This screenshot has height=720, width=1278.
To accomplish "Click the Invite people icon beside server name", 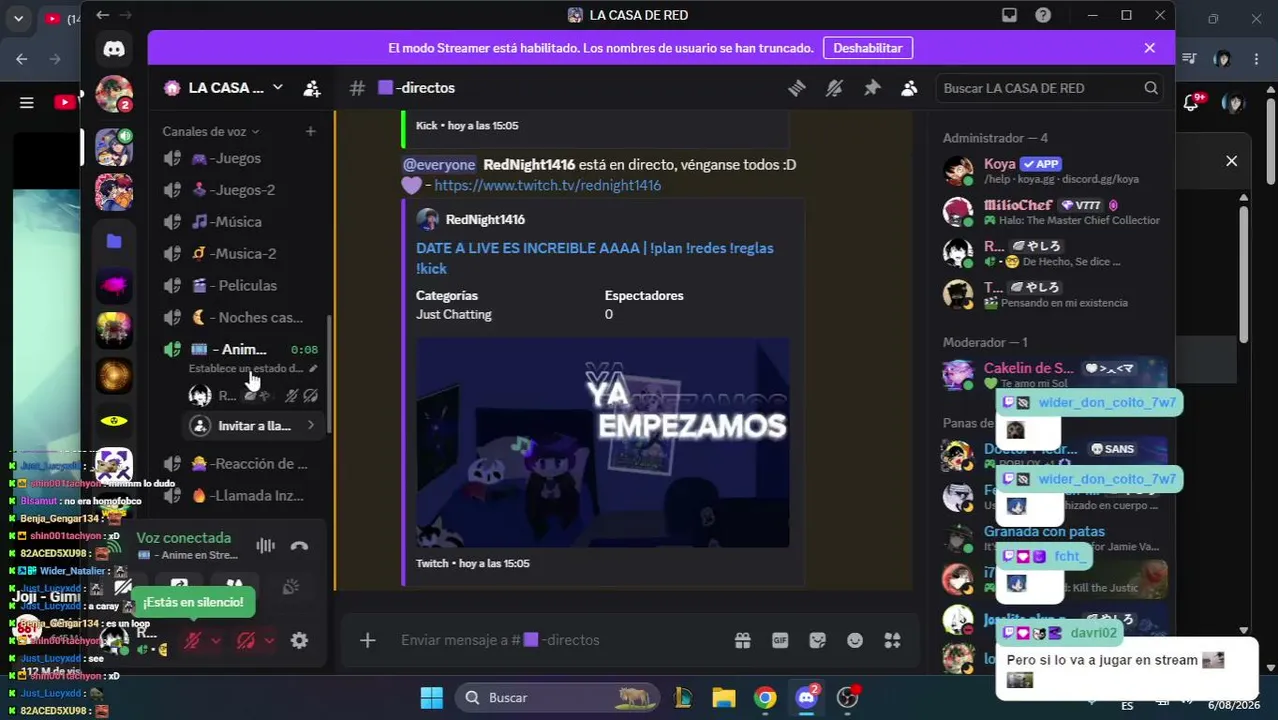I will (x=312, y=88).
